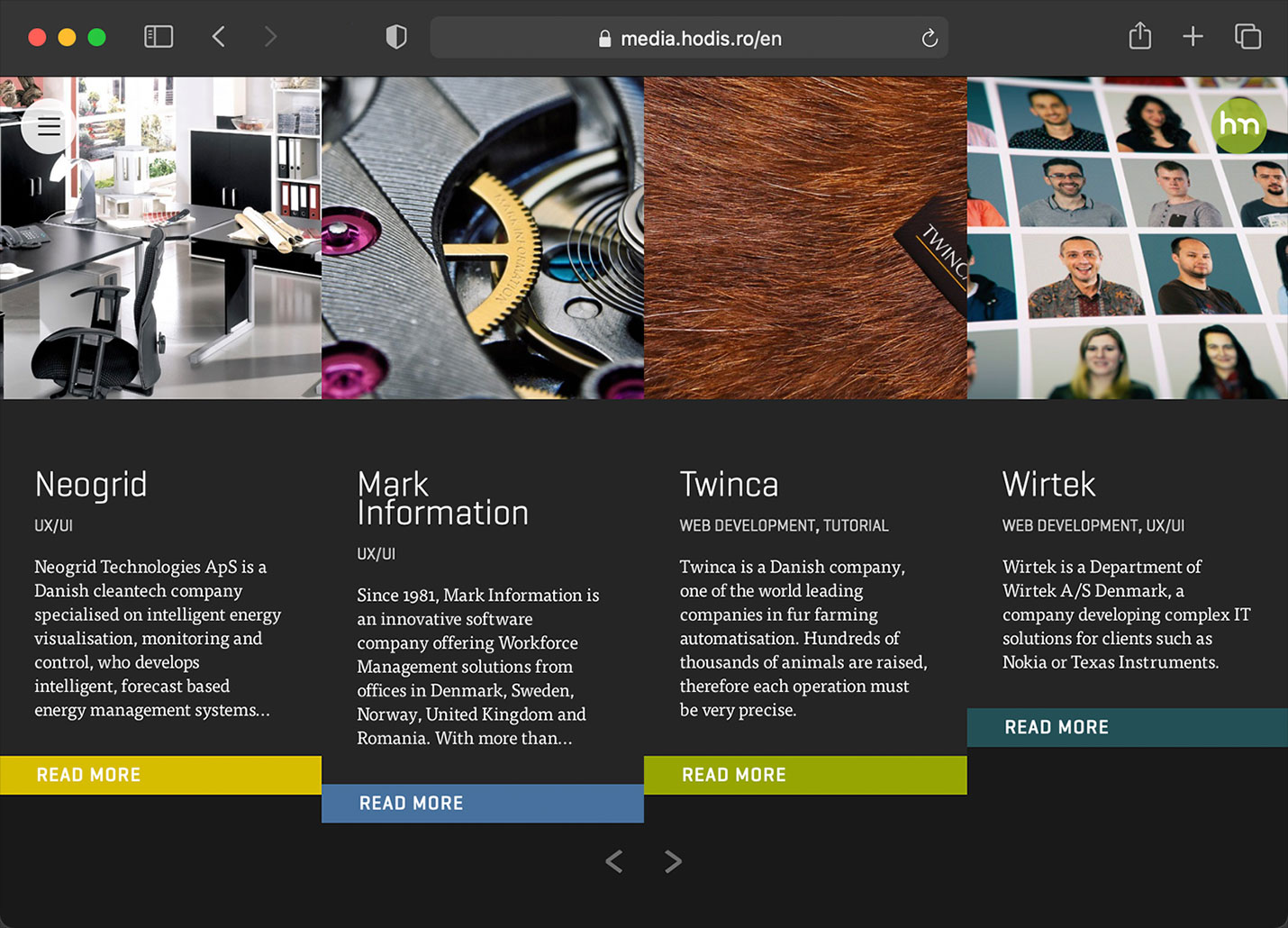This screenshot has height=928, width=1288.
Task: Open the Neogrid office photo
Action: pyautogui.click(x=160, y=238)
